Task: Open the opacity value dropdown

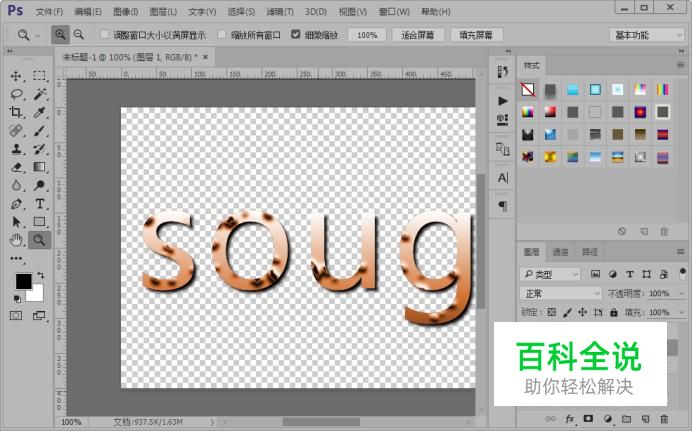Action: [681, 293]
